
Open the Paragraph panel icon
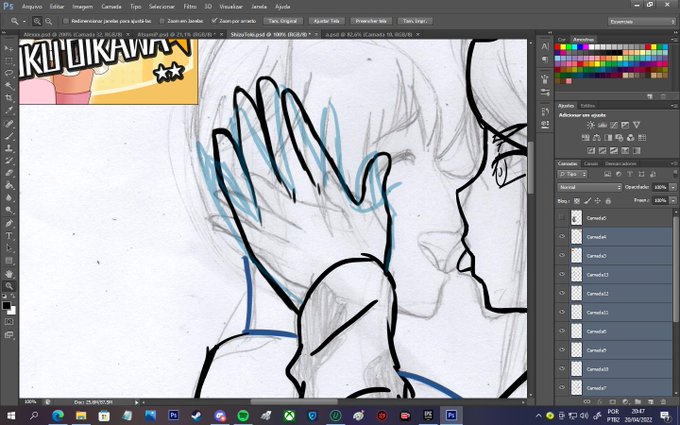click(x=545, y=59)
